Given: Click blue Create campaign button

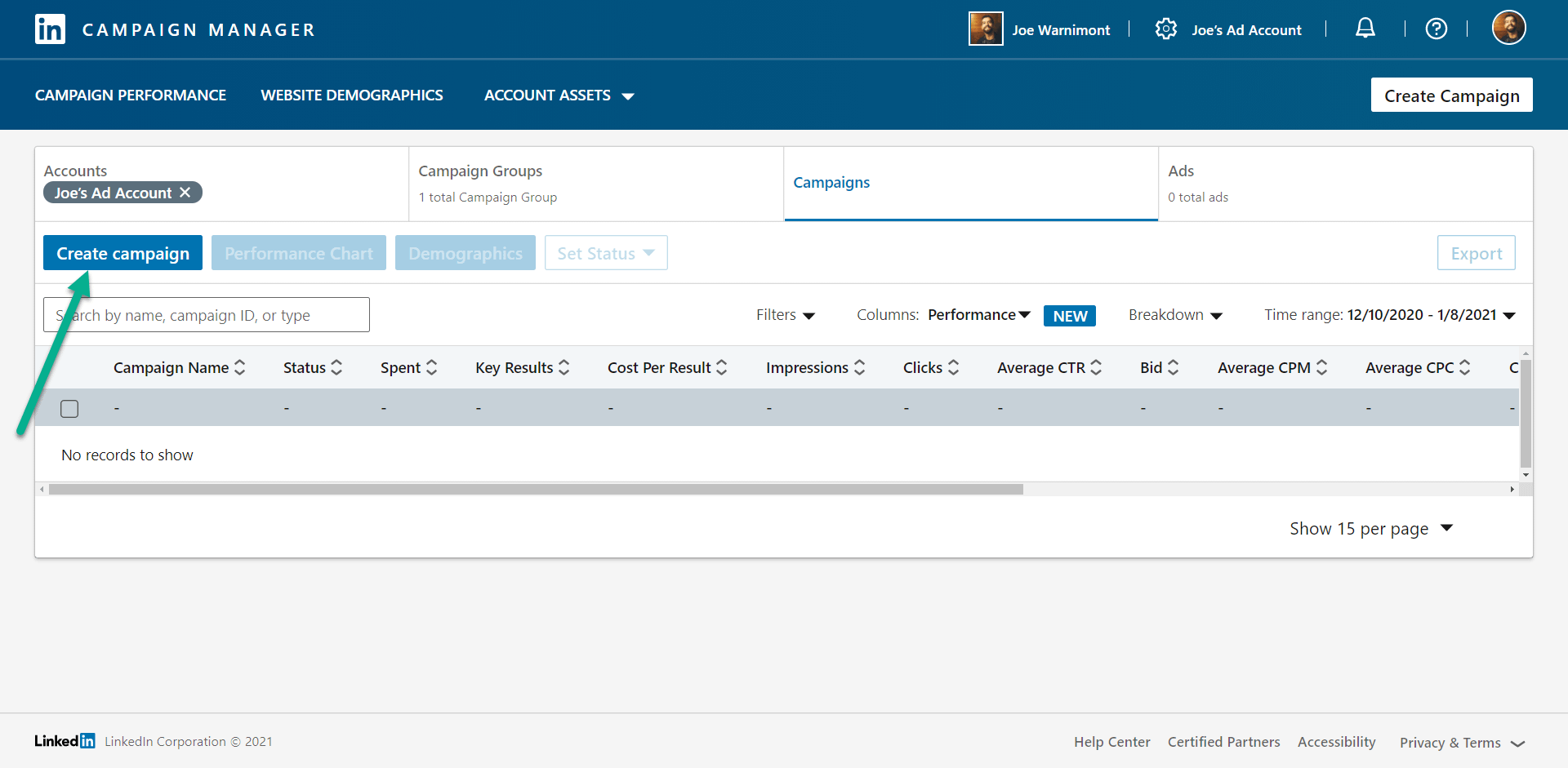Looking at the screenshot, I should (x=122, y=253).
